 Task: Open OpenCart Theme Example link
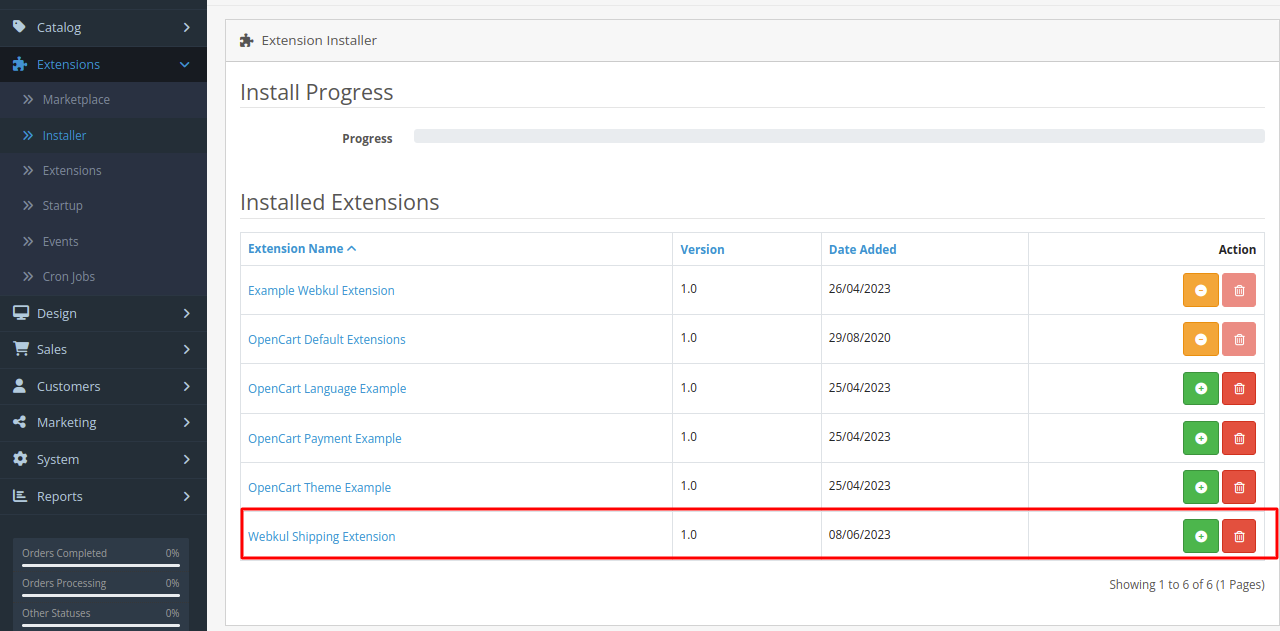tap(320, 488)
